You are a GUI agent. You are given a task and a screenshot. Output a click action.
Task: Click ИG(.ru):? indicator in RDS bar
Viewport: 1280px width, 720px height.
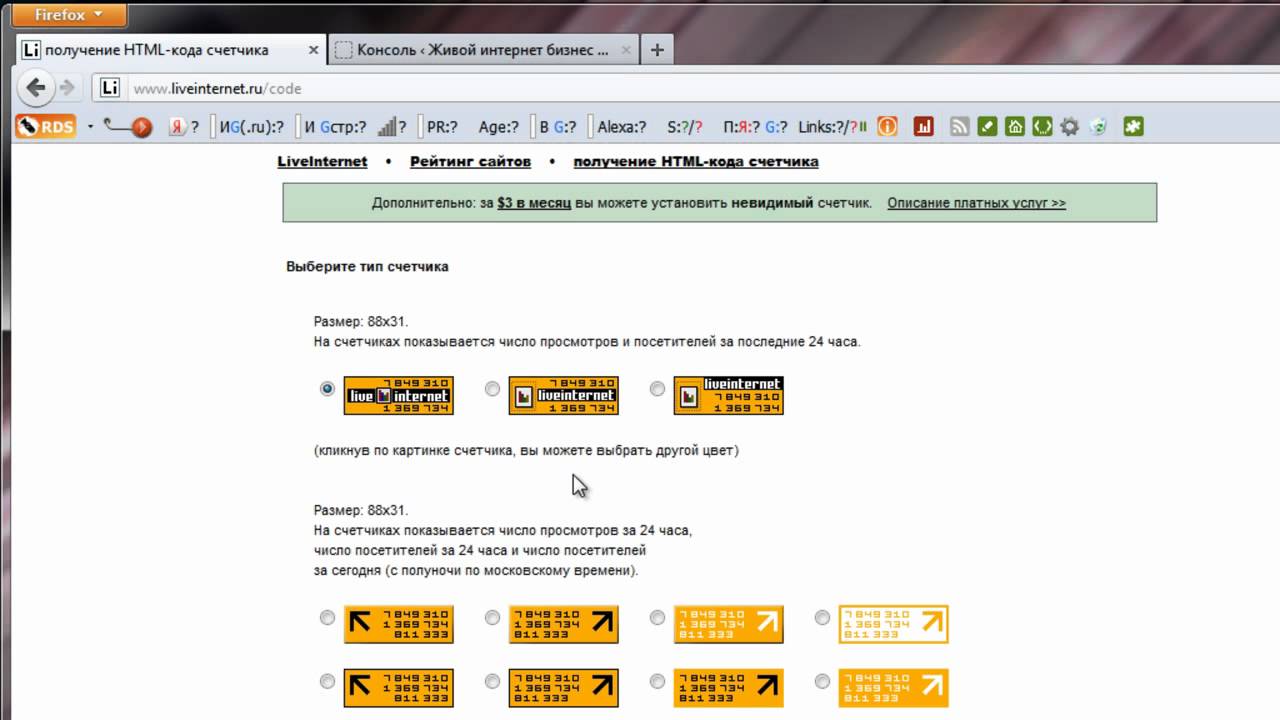pyautogui.click(x=252, y=127)
